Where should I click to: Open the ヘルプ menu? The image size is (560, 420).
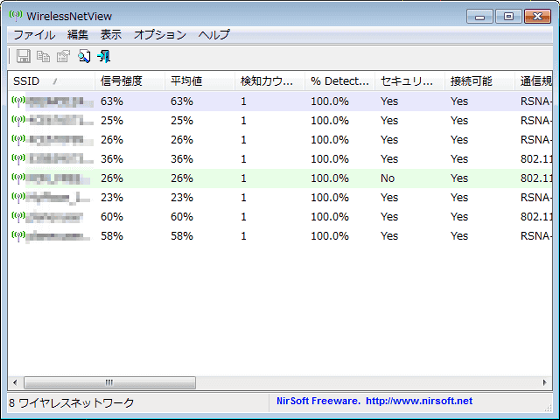214,35
